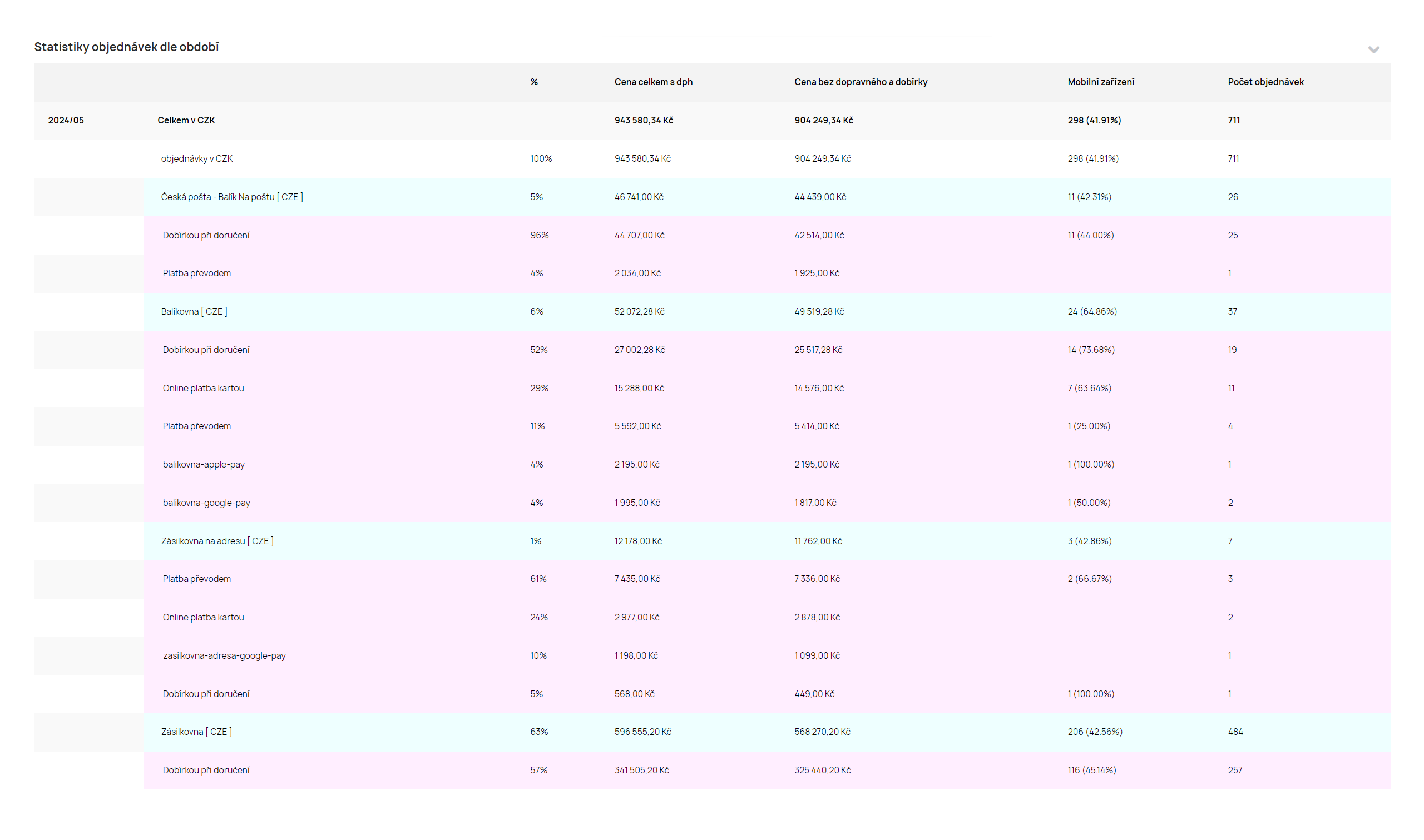Click the '116 (45.14%)' mobile cell

click(1091, 771)
